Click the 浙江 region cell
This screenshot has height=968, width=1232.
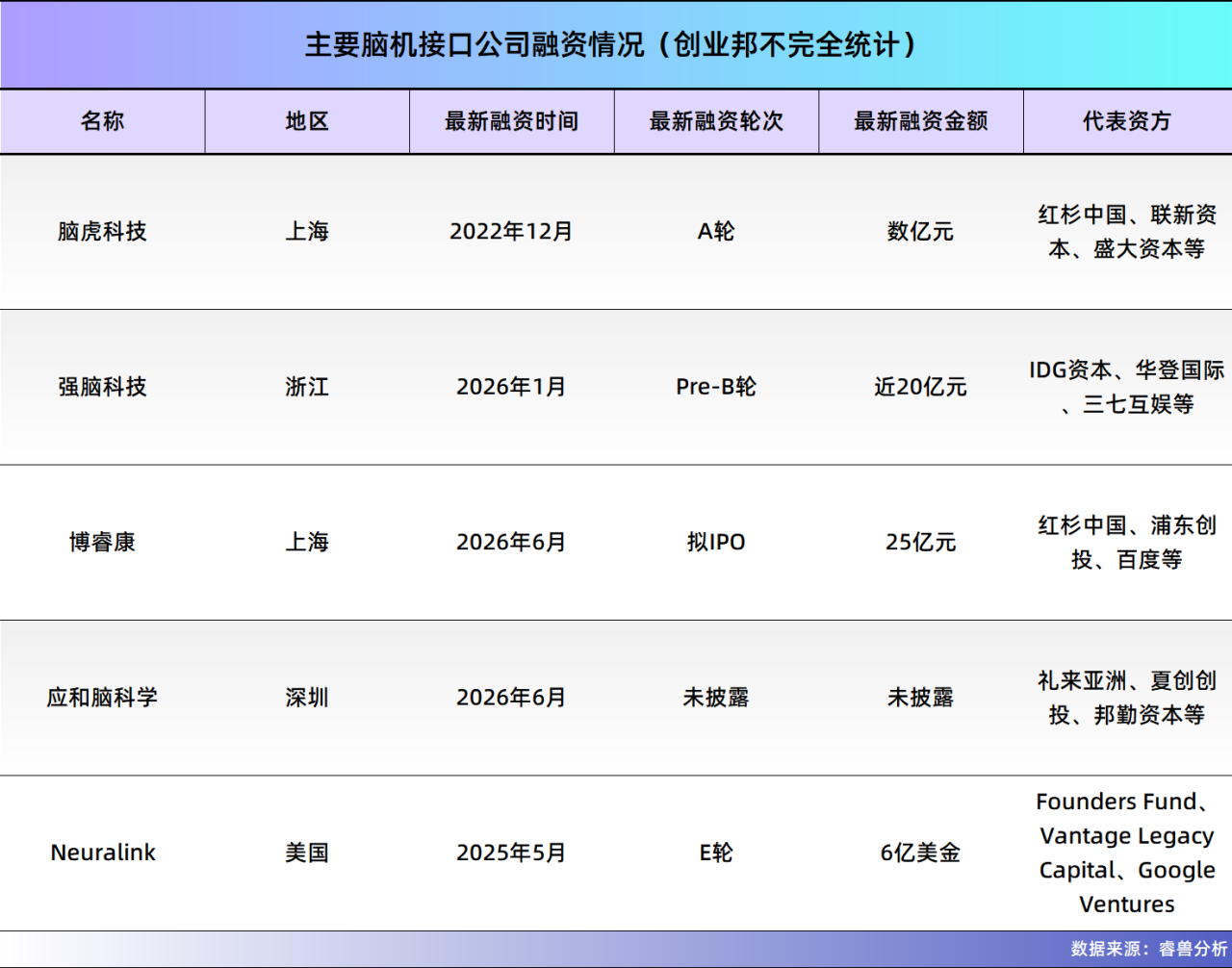pyautogui.click(x=307, y=387)
